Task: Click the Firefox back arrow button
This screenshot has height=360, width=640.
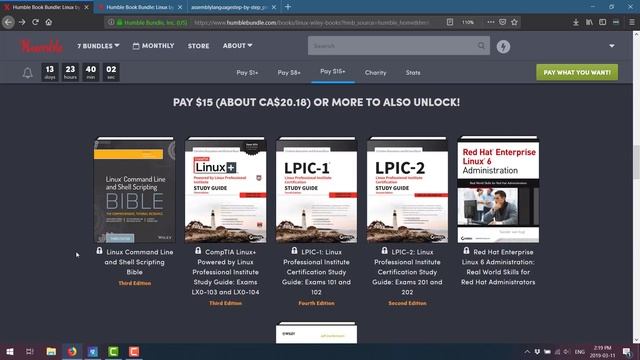Action: tap(8, 22)
